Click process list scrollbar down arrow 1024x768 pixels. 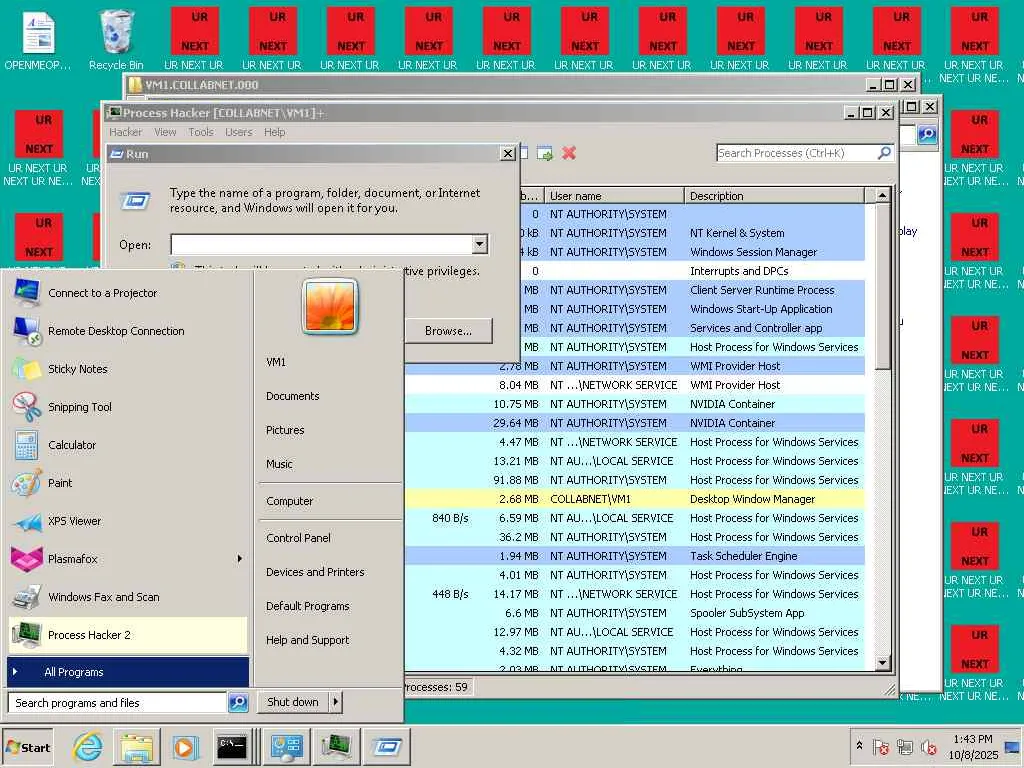click(x=882, y=663)
